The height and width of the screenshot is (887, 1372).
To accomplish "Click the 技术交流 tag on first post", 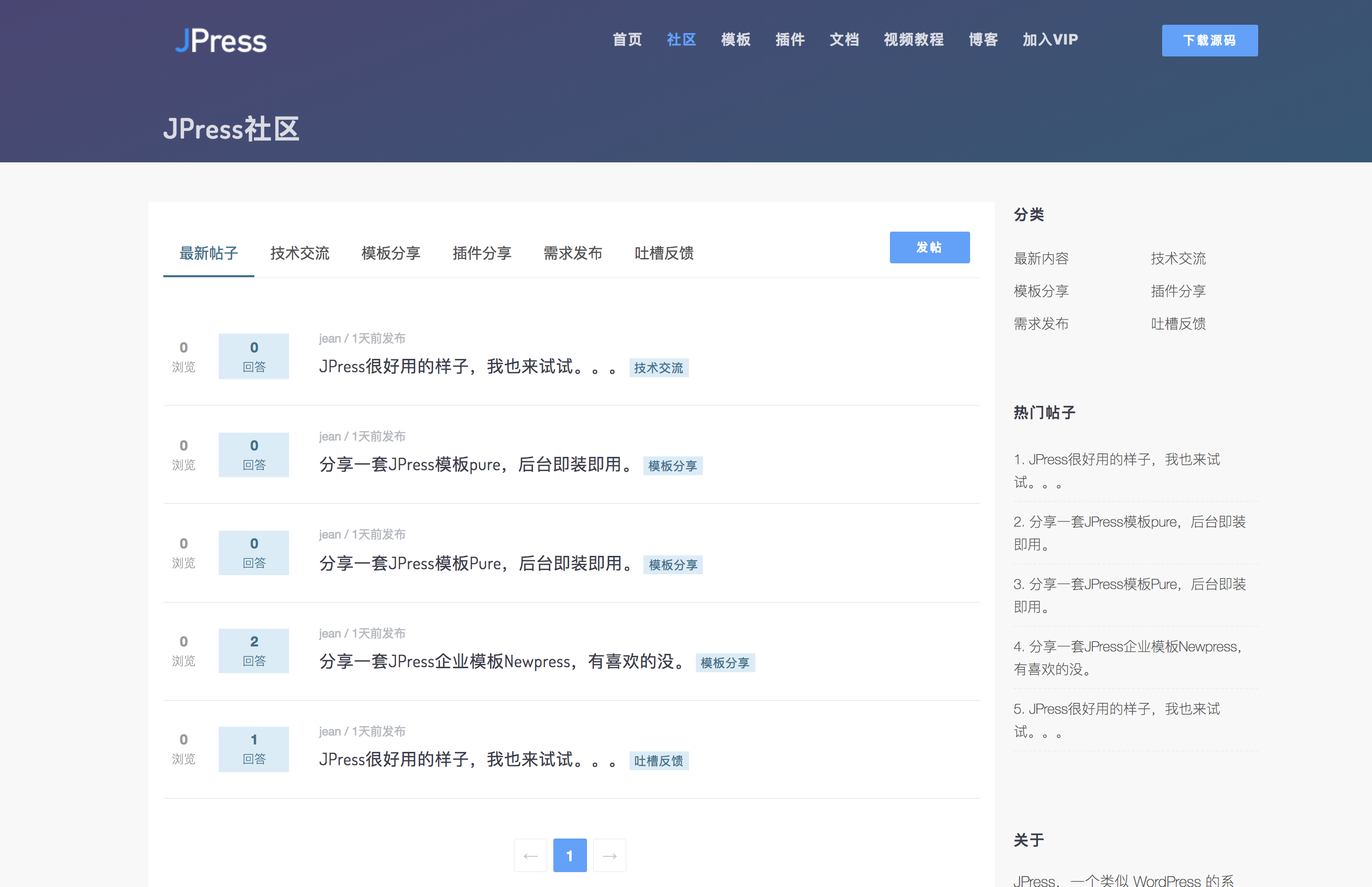I will coord(658,367).
